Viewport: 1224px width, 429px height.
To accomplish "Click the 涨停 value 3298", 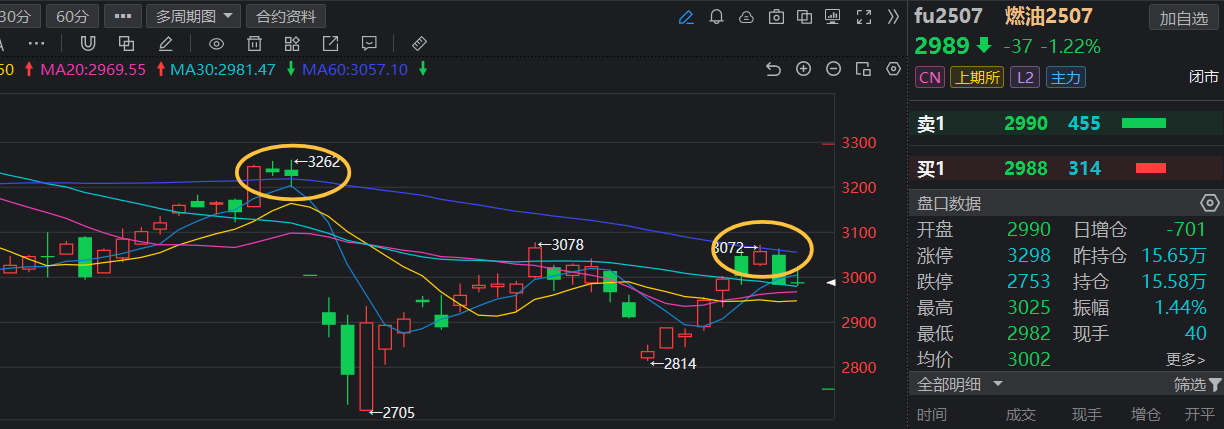I will 1029,255.
